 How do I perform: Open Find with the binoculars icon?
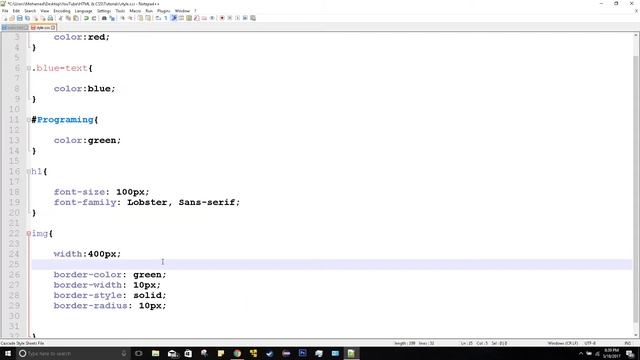[104, 18]
